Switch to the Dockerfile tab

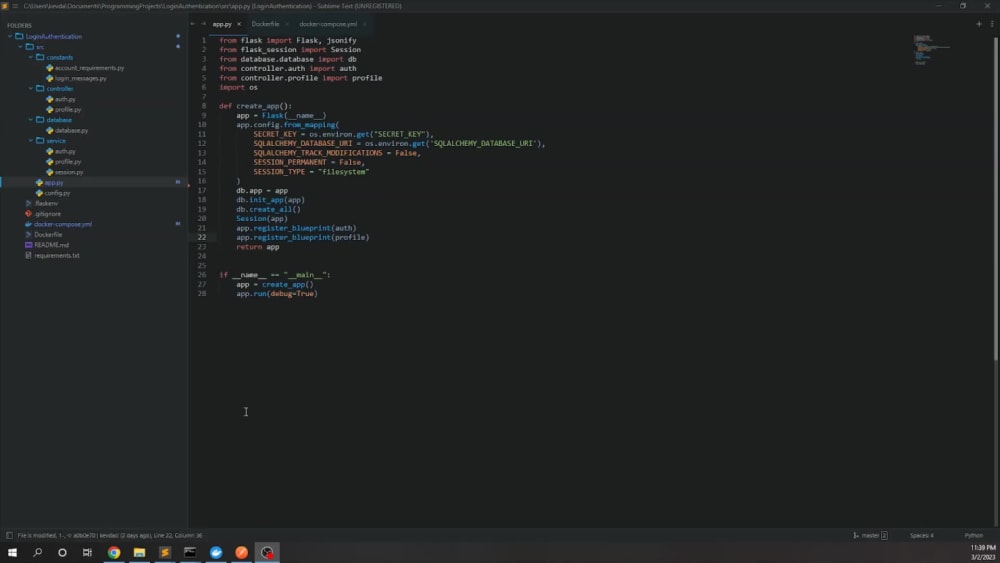[x=265, y=24]
